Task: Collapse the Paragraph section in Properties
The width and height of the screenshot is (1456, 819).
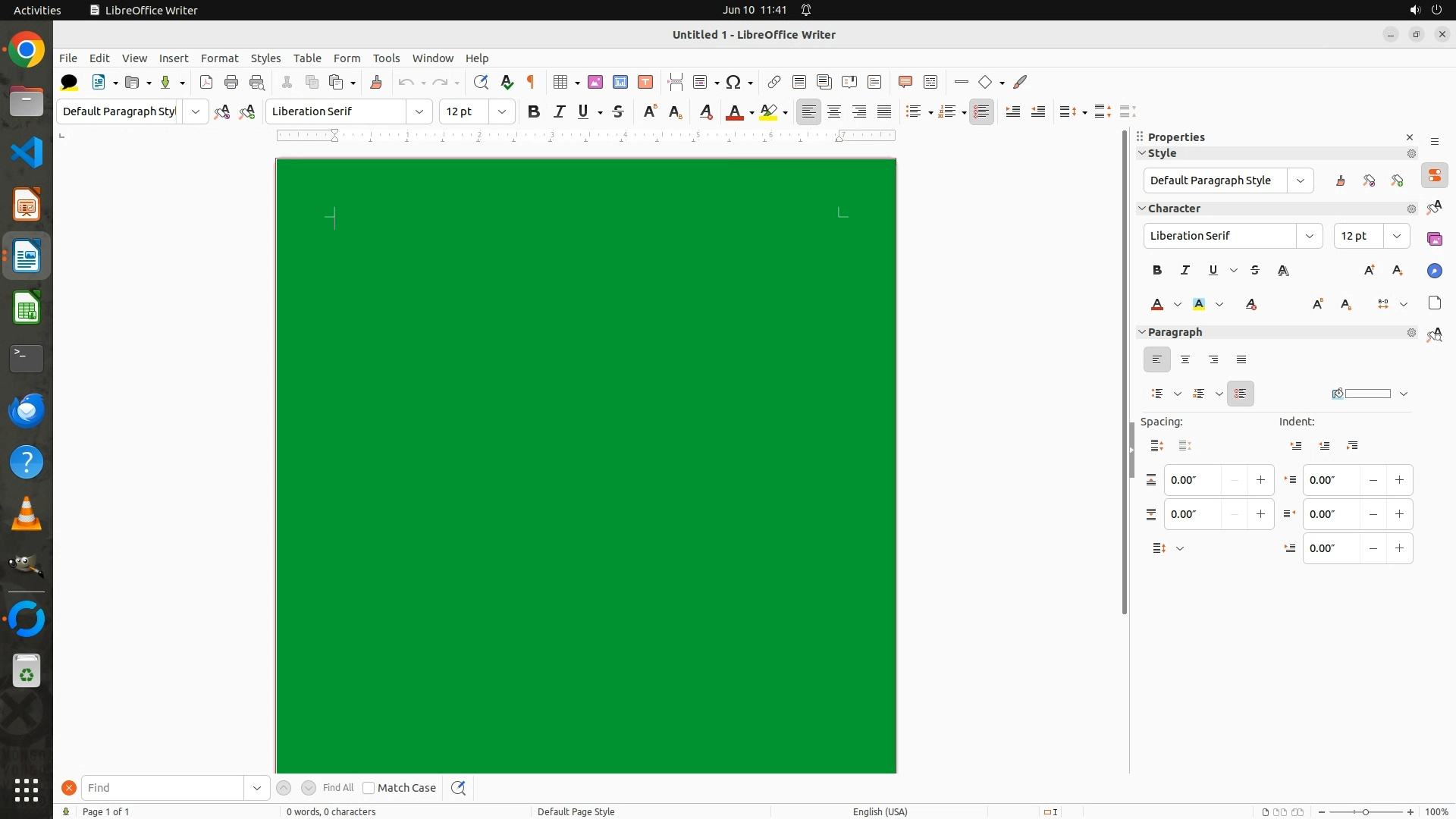Action: click(x=1142, y=332)
